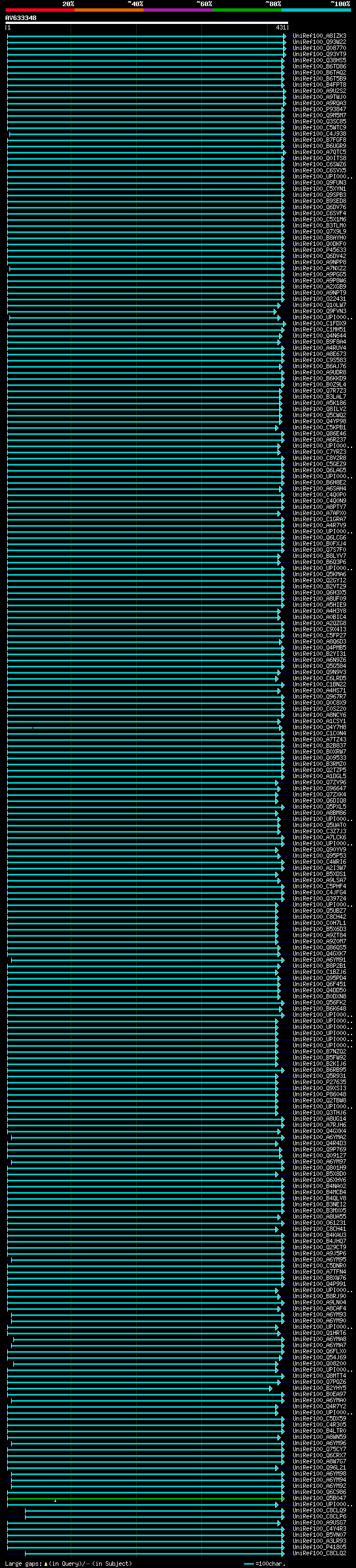Click the UniRef100_Q5B047 label
The width and height of the screenshot is (356, 1568).
pos(319,1498)
